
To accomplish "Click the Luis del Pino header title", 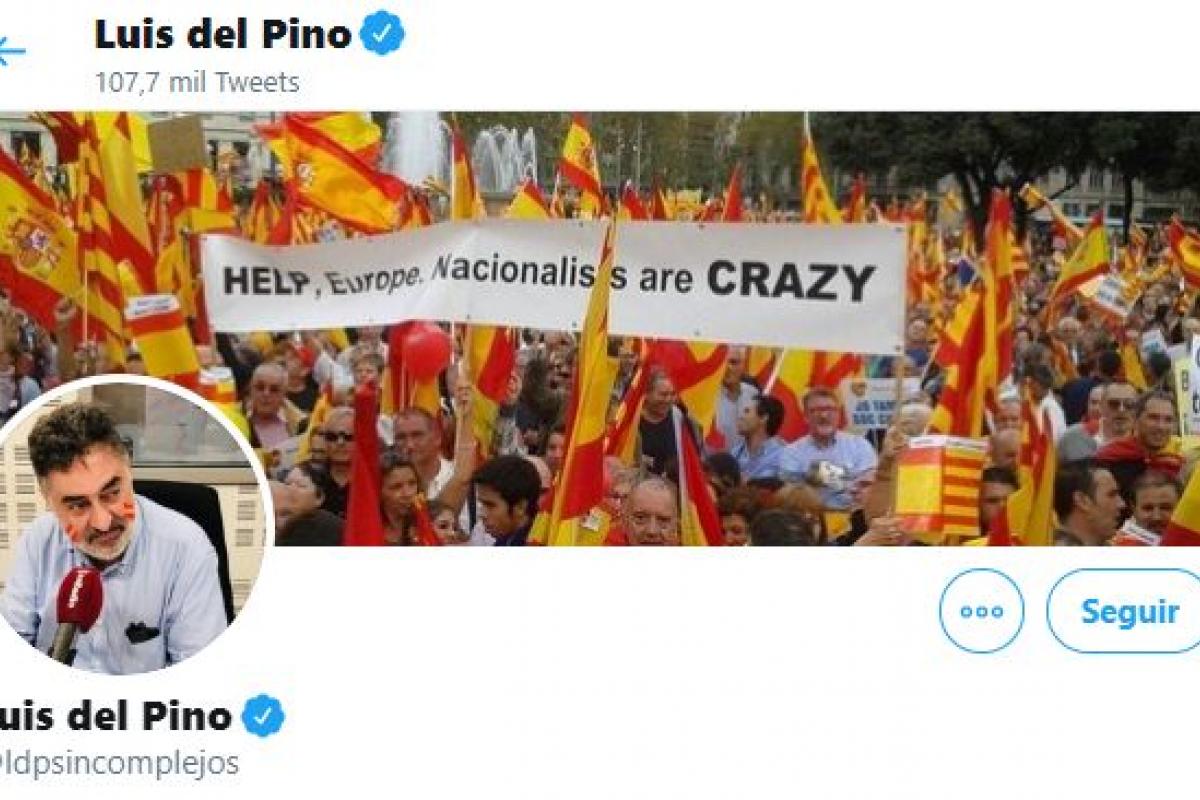I will click(223, 35).
